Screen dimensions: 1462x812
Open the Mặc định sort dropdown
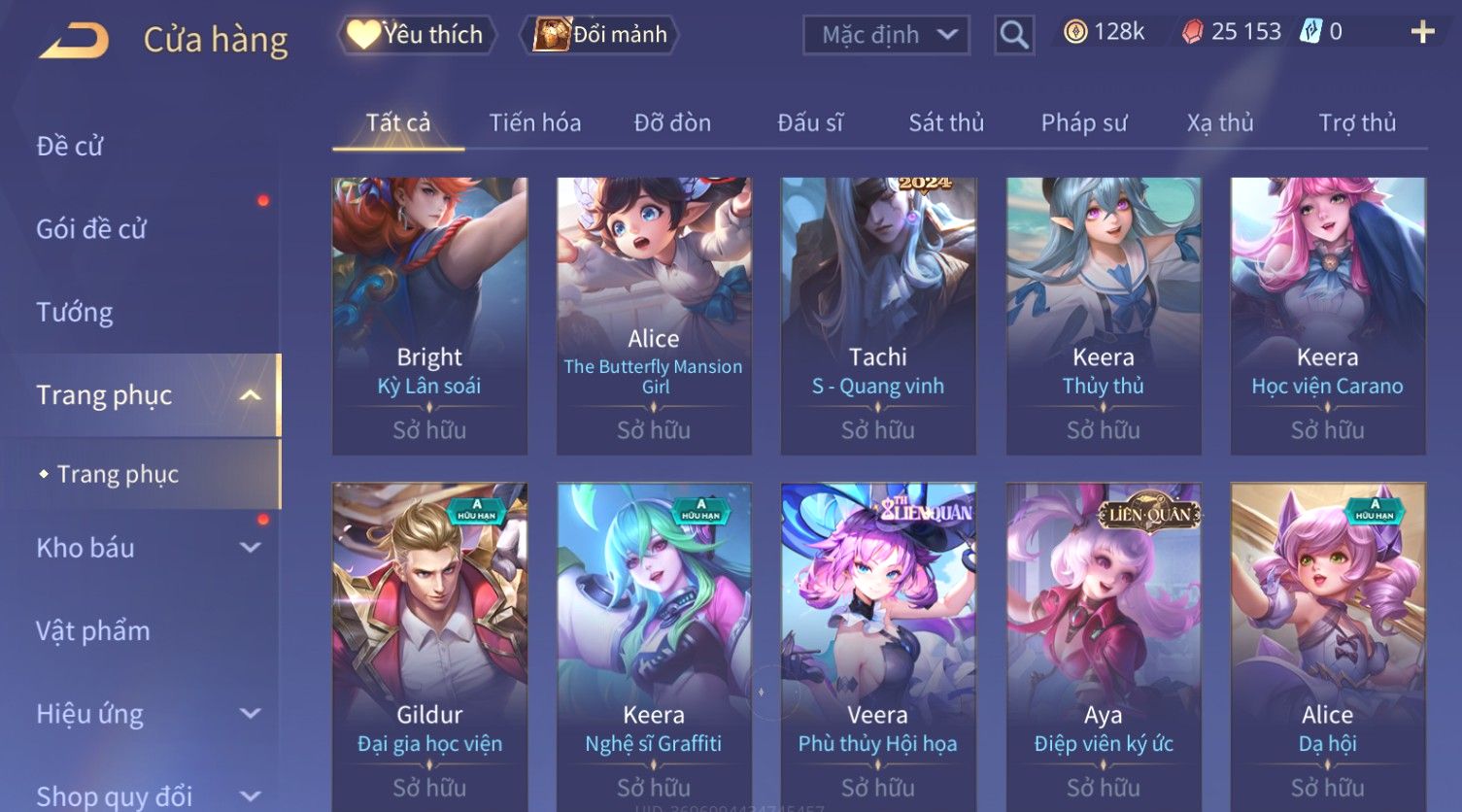tap(886, 35)
